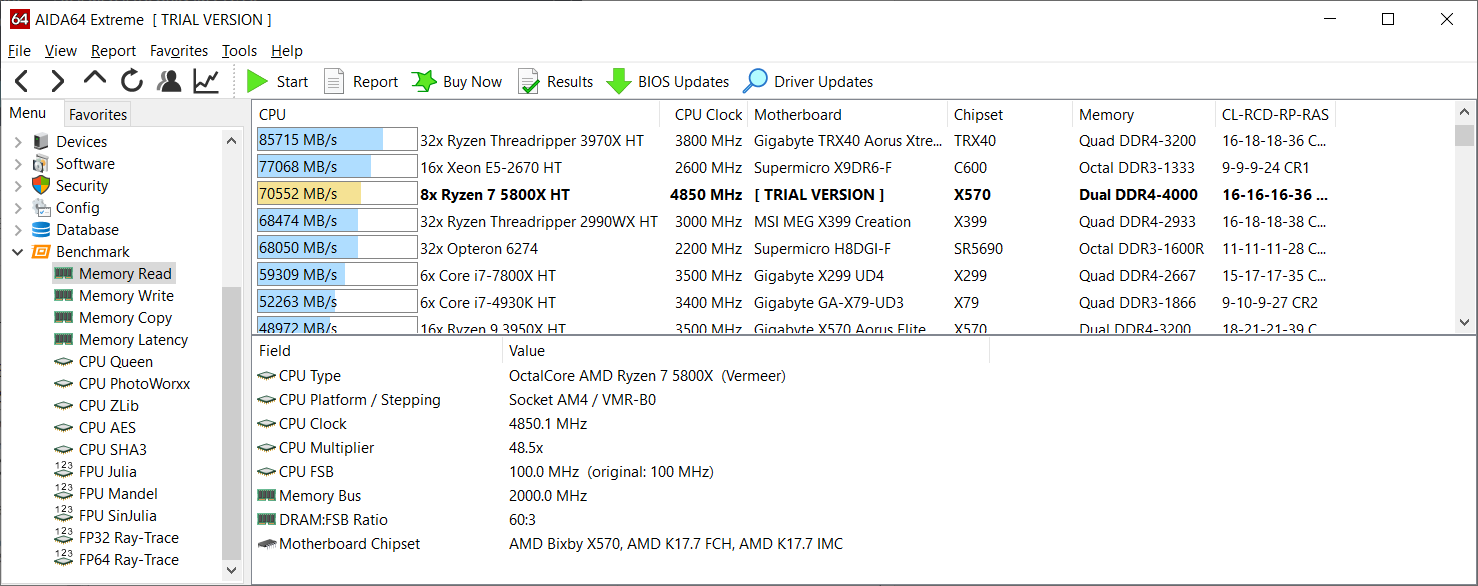Open the Help menu
The image size is (1478, 586).
tap(287, 51)
